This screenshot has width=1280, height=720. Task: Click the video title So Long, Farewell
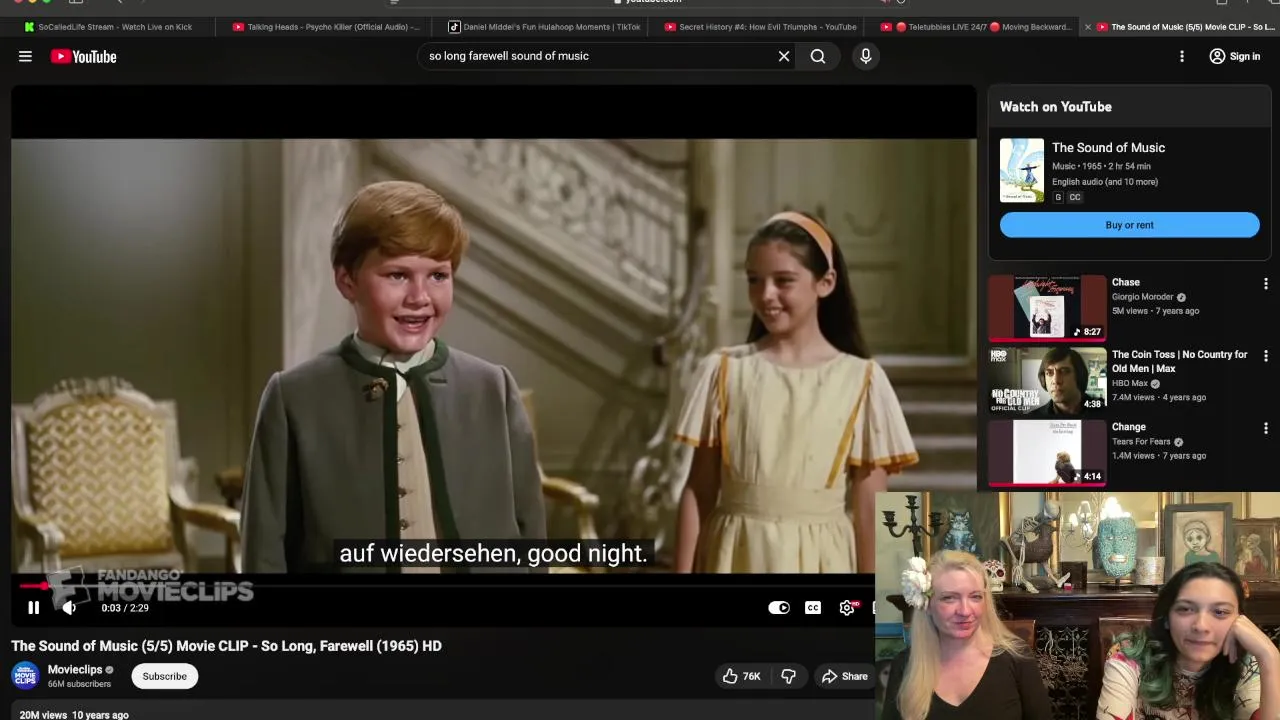pos(227,646)
